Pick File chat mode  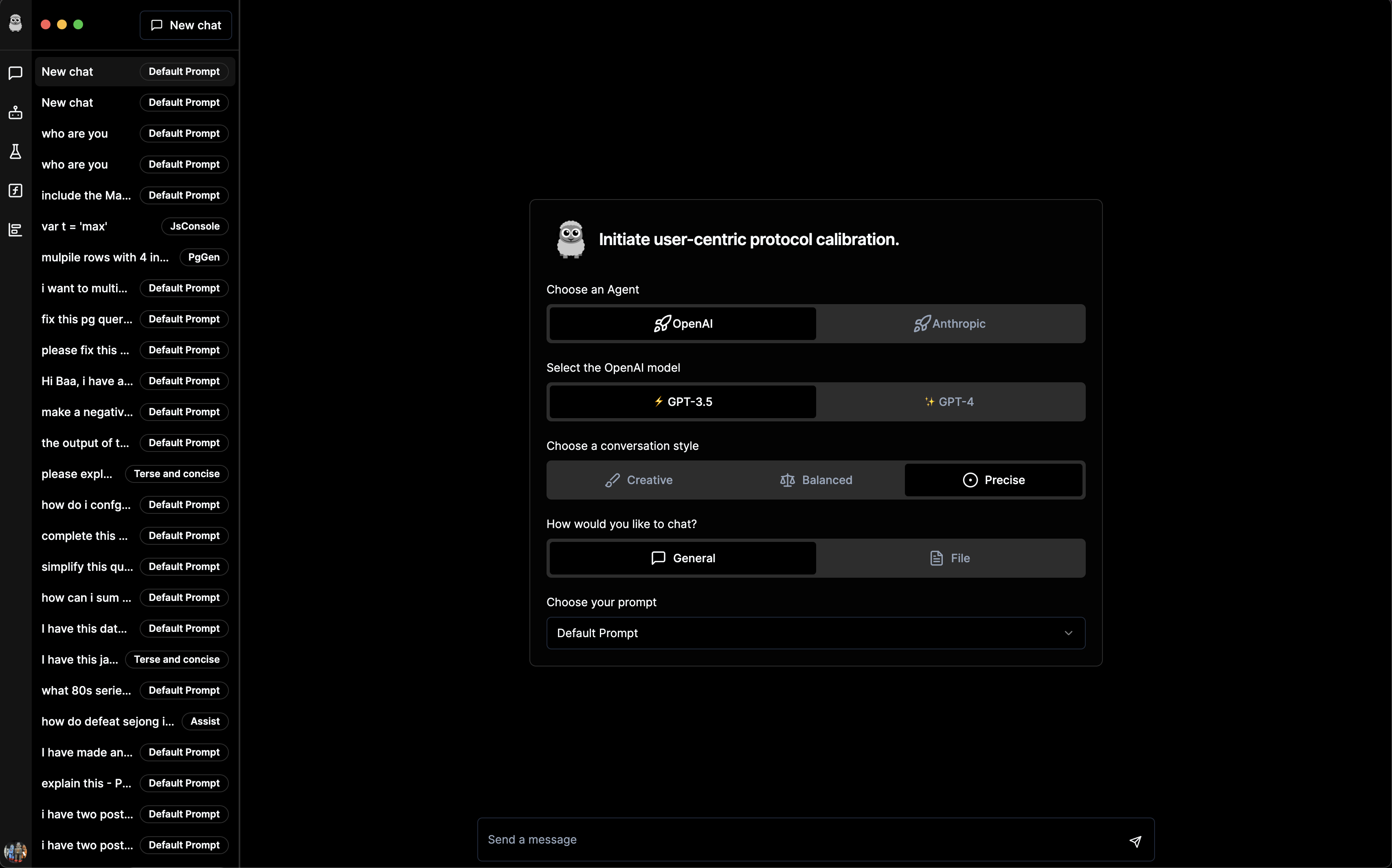point(950,558)
